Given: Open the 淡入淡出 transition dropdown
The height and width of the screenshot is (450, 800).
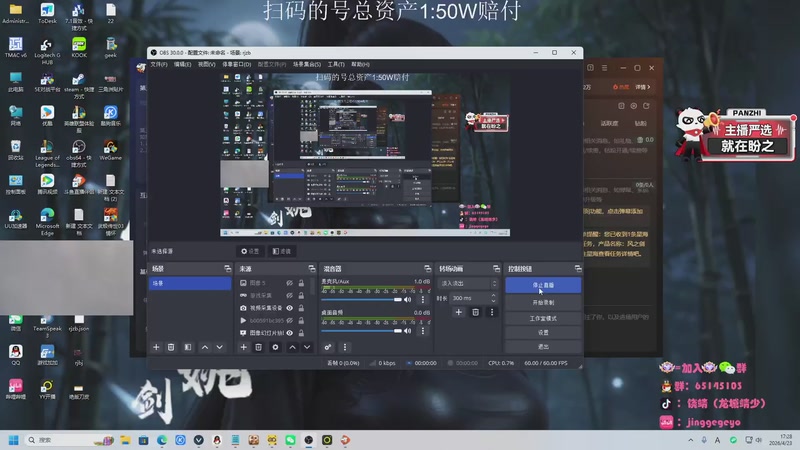Looking at the screenshot, I should 468,283.
